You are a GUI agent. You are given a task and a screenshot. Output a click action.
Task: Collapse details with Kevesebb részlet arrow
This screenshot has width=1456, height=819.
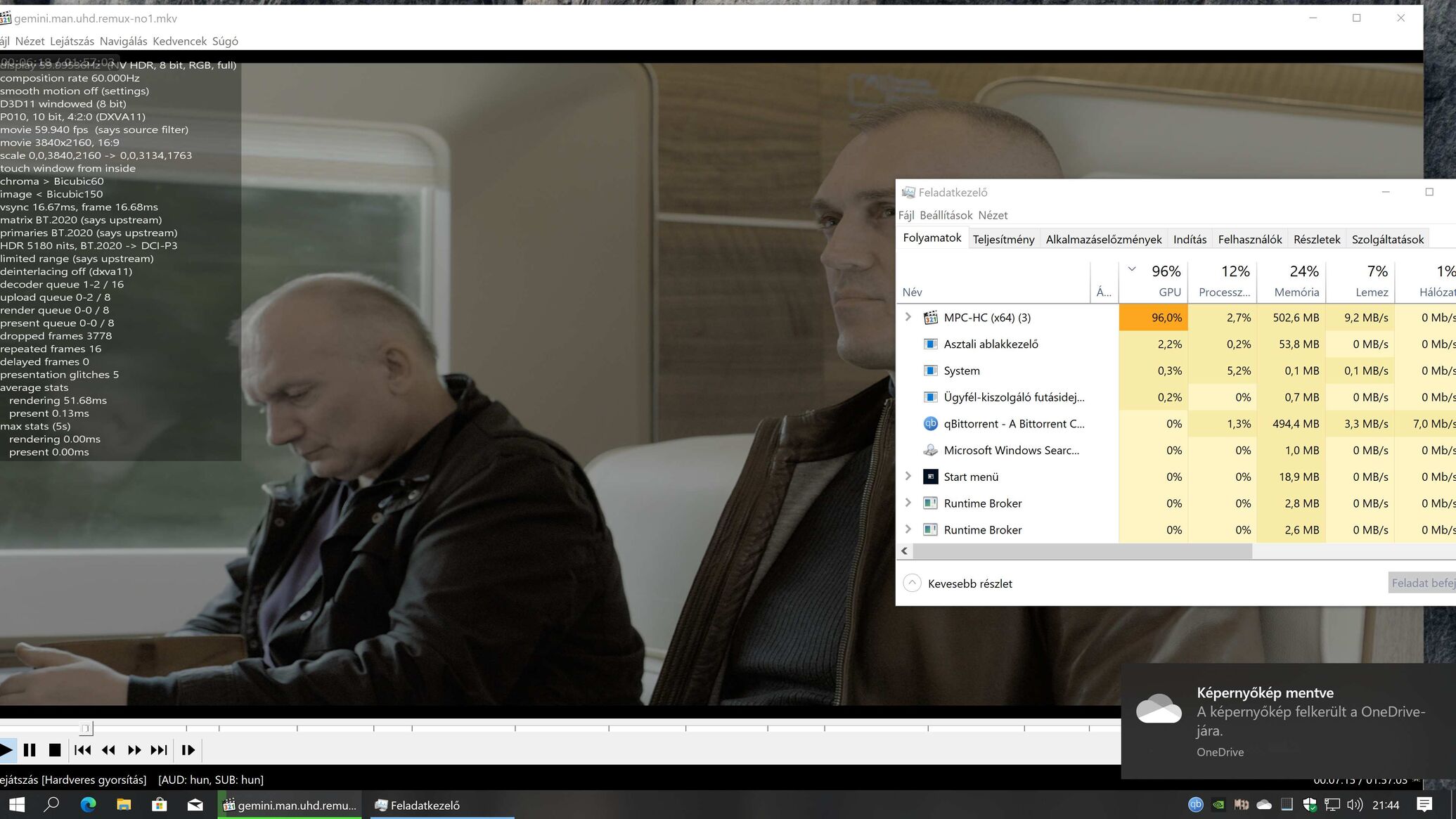[x=912, y=583]
